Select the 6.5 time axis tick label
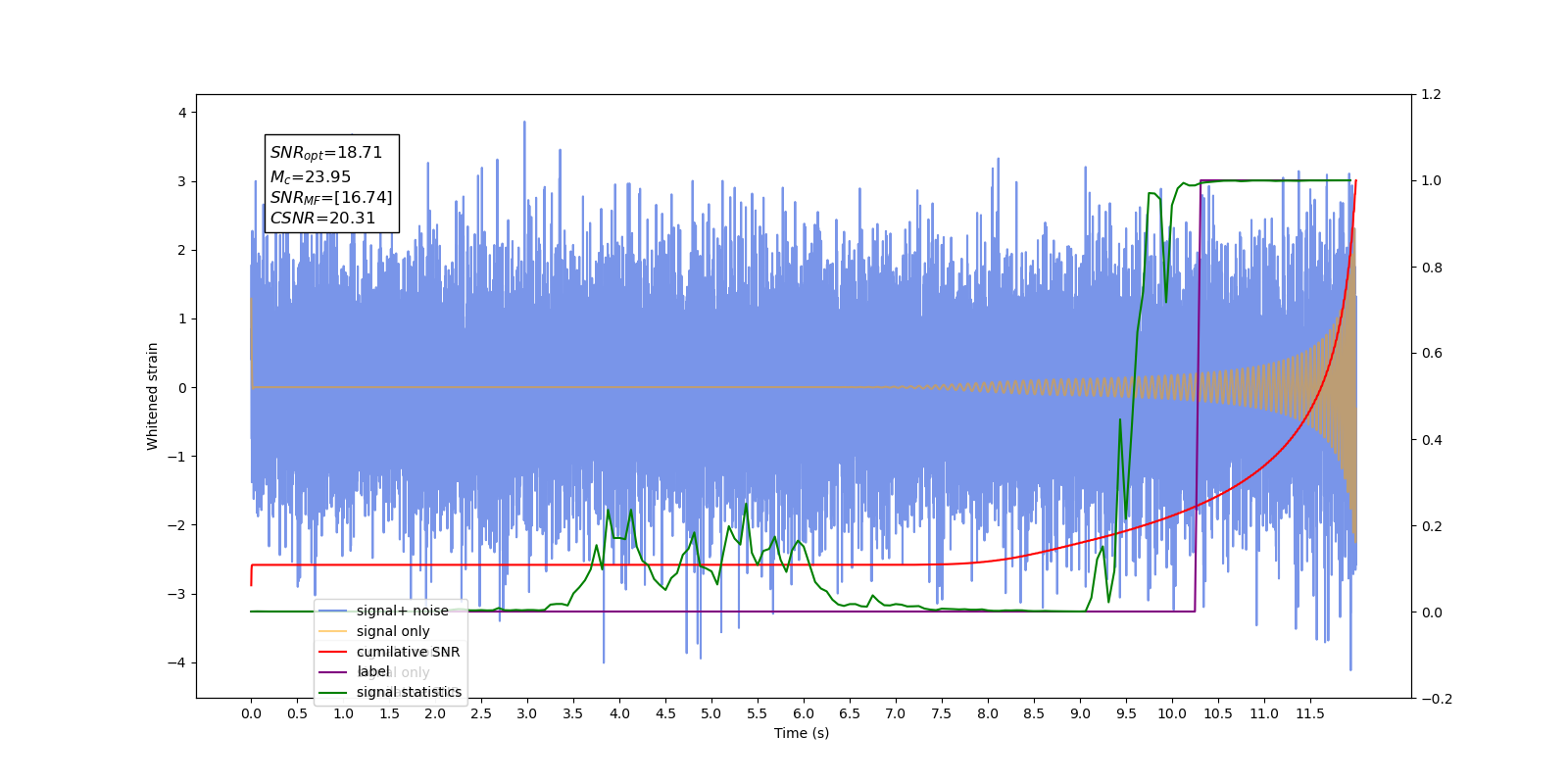 [x=850, y=713]
